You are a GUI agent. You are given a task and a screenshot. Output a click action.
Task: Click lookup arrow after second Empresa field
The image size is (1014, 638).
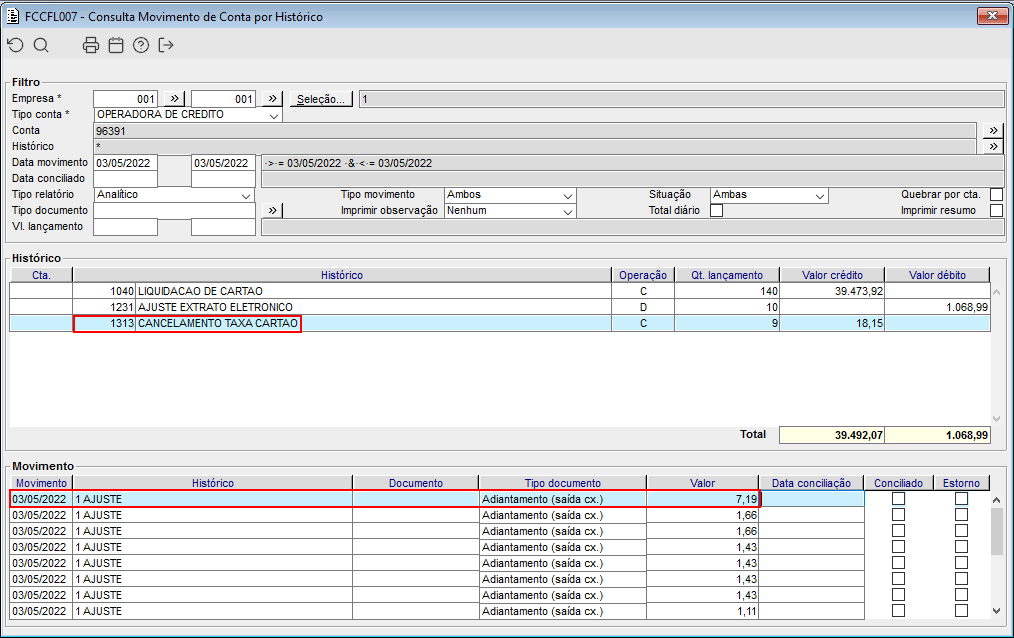[272, 98]
